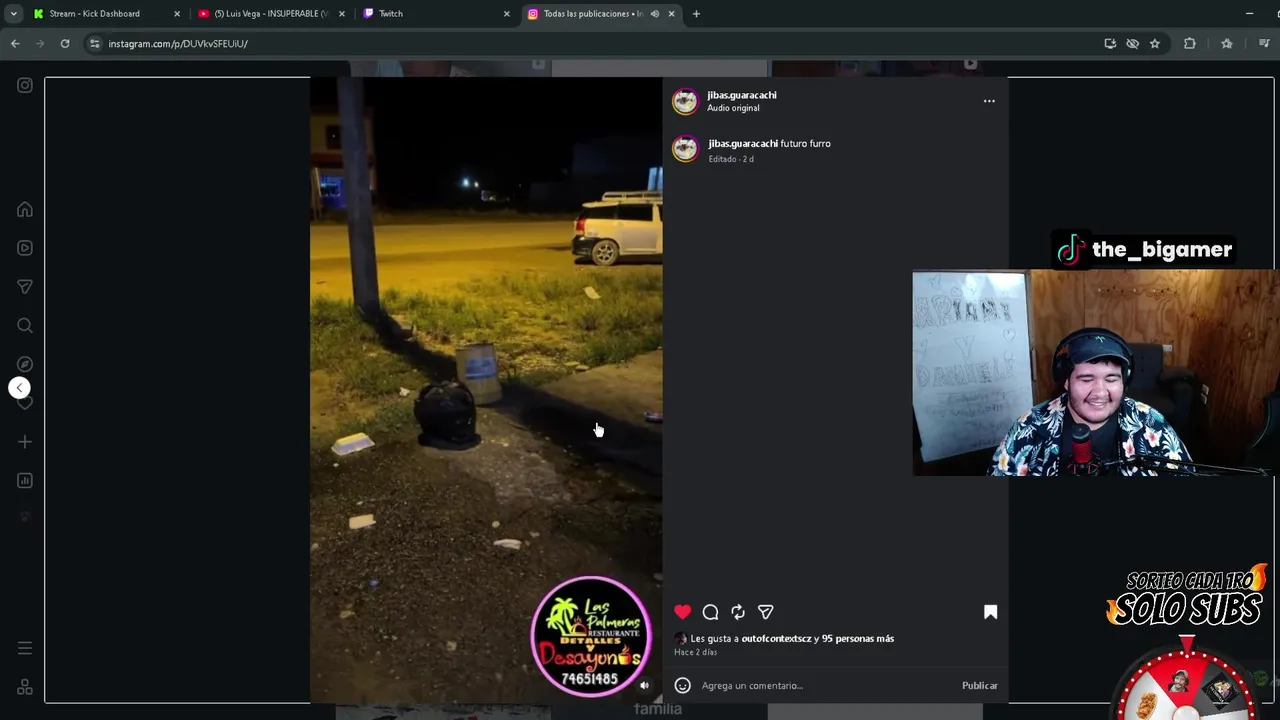Open post options three-dot menu
Viewport: 1280px width, 720px height.
pos(989,101)
